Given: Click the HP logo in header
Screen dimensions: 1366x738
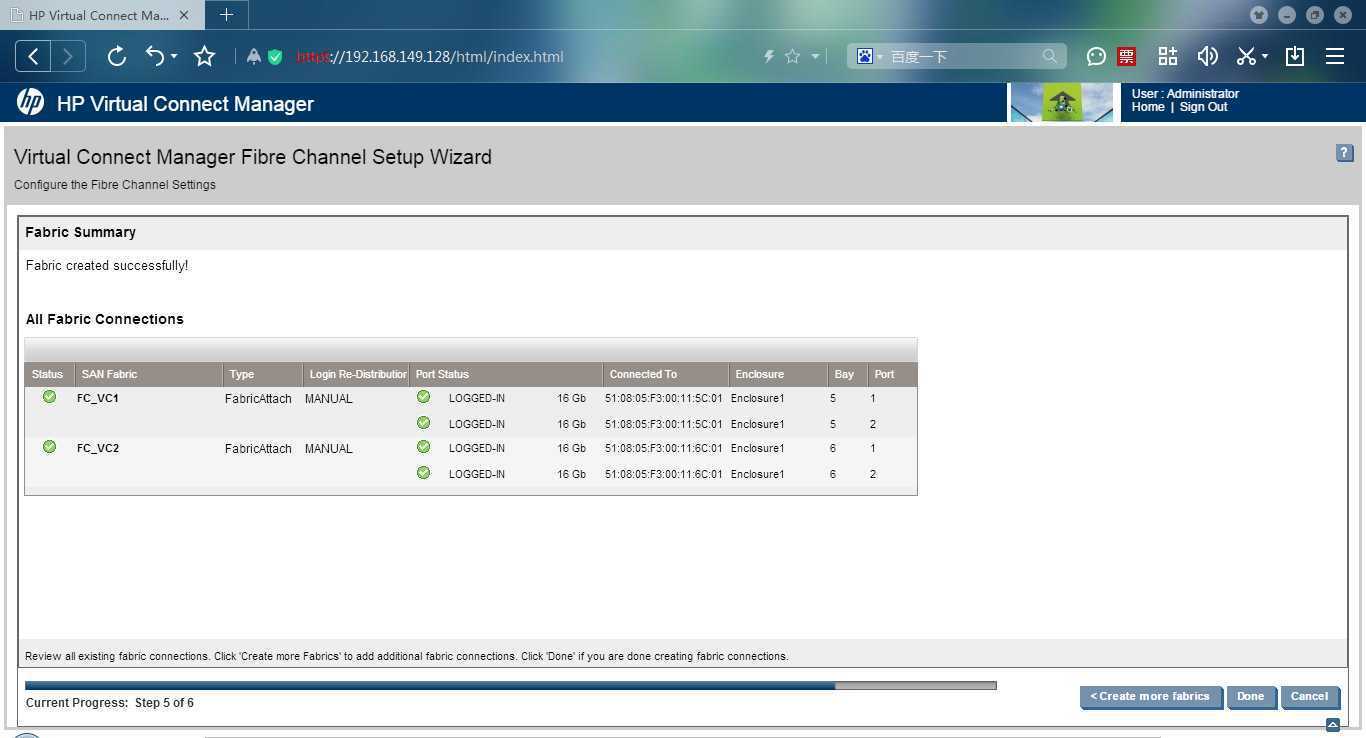Looking at the screenshot, I should (x=30, y=102).
